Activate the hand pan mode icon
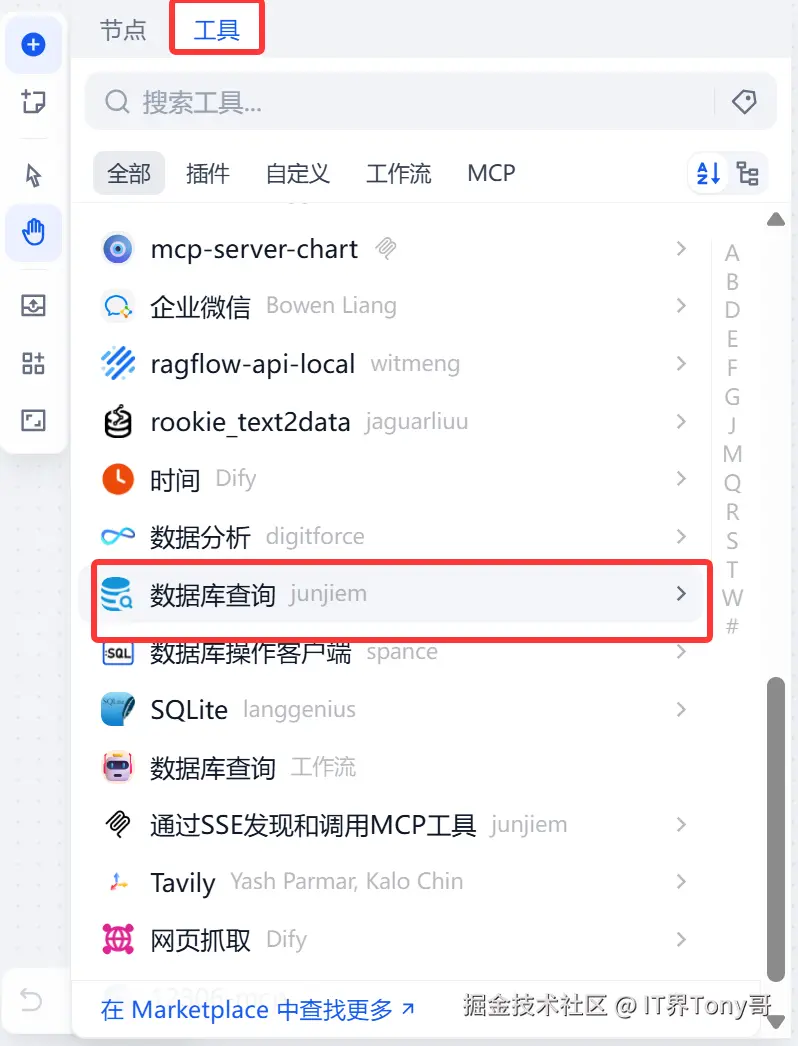The width and height of the screenshot is (798, 1046). [33, 232]
